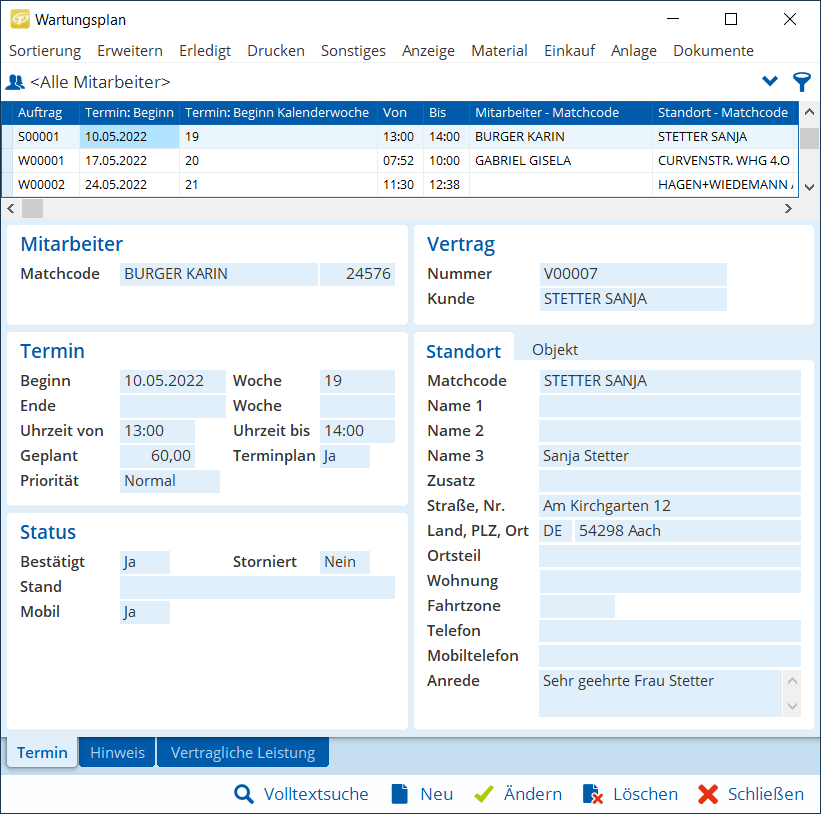The width and height of the screenshot is (821, 814).
Task: Click the Straße, Nr. address field
Action: 669,506
